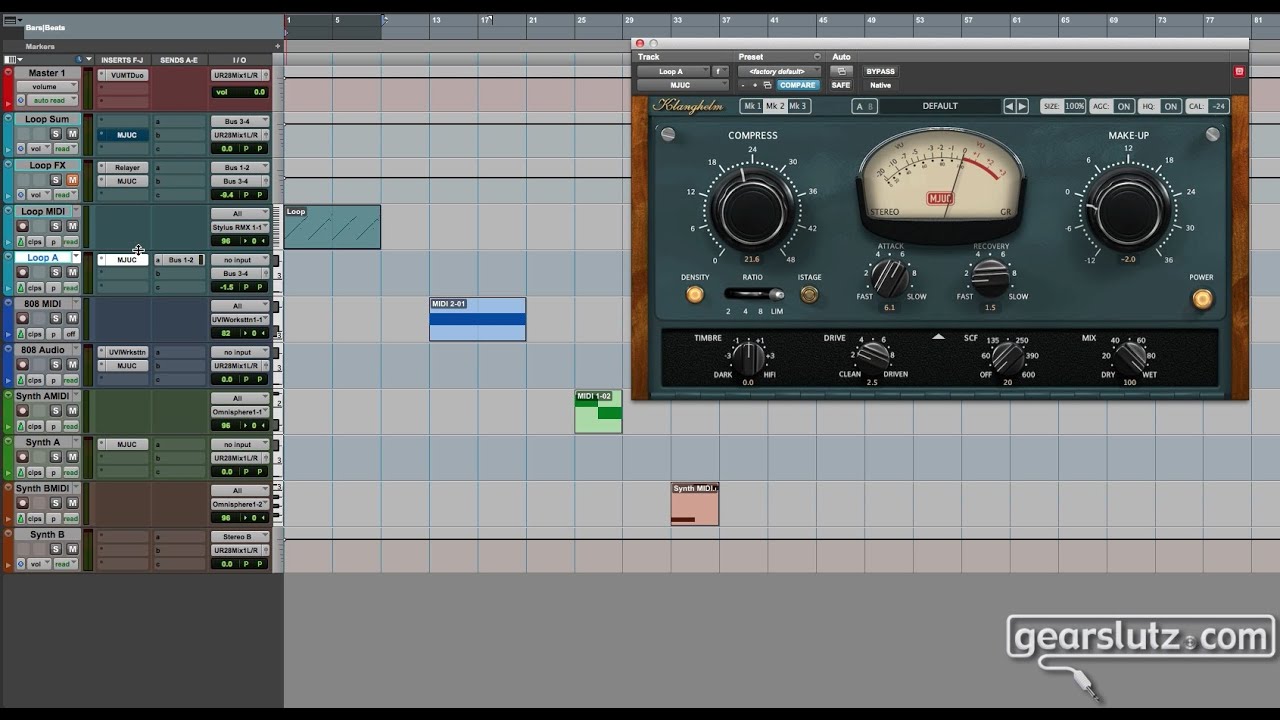This screenshot has height=720, width=1280.
Task: Click the DENSITY button on MJUC
Action: (694, 294)
